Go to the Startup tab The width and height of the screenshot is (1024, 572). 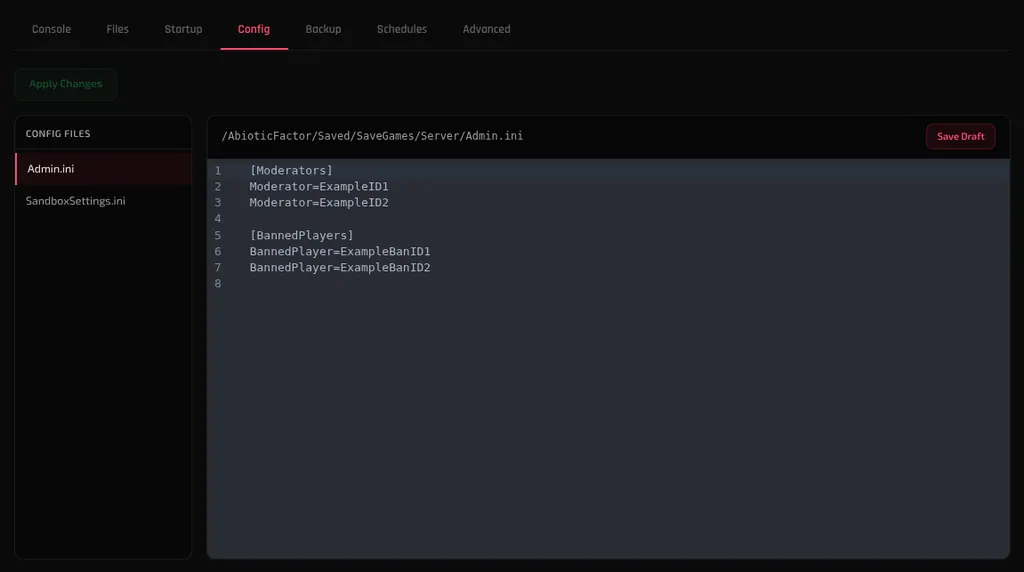[x=184, y=29]
